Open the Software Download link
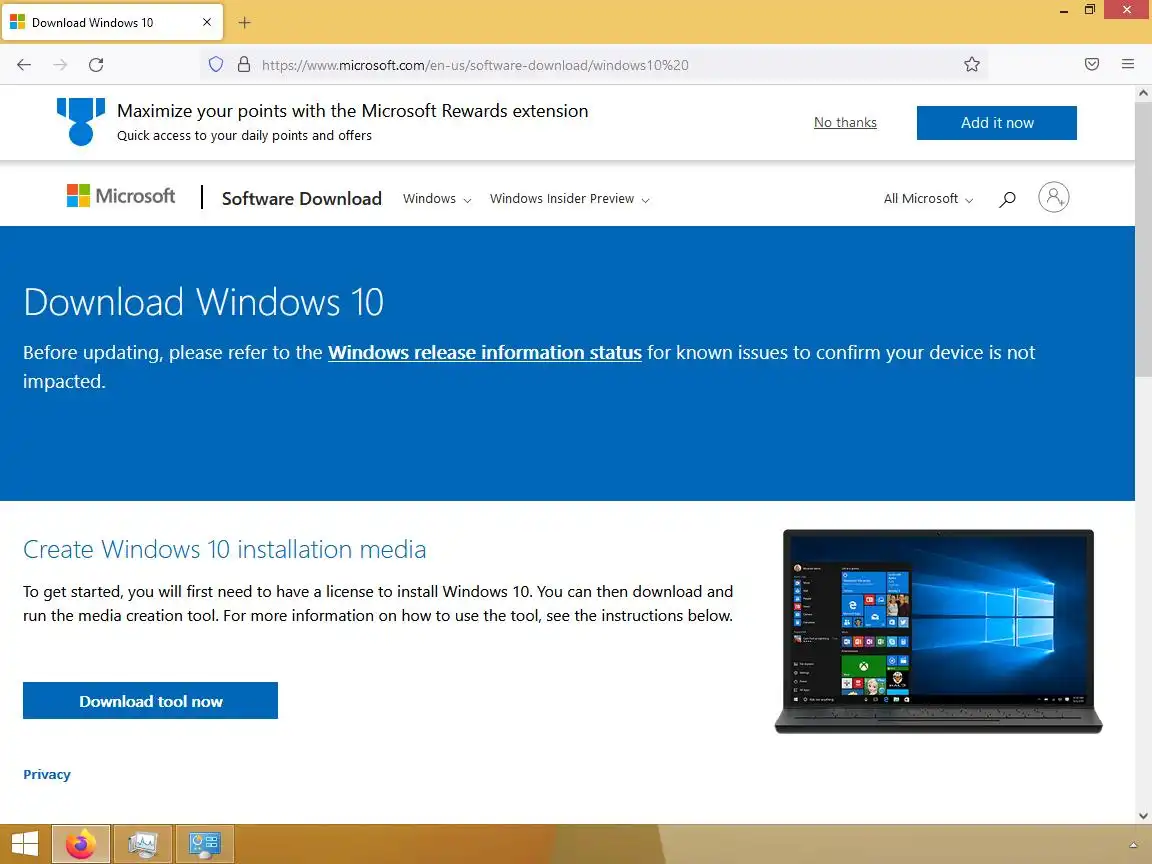This screenshot has width=1152, height=864. point(302,198)
